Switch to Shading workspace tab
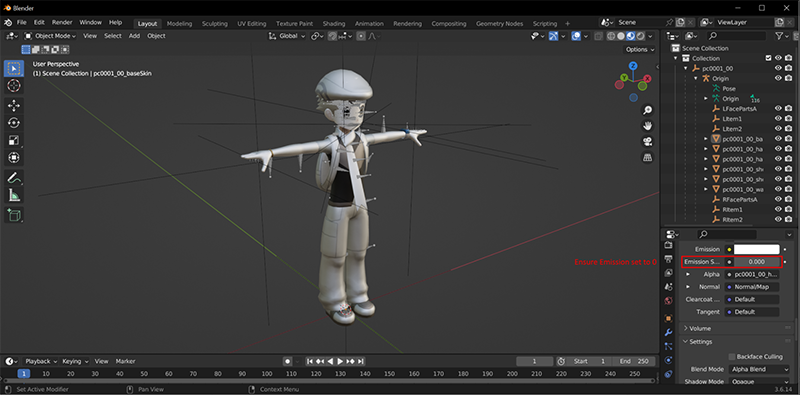 pos(334,24)
